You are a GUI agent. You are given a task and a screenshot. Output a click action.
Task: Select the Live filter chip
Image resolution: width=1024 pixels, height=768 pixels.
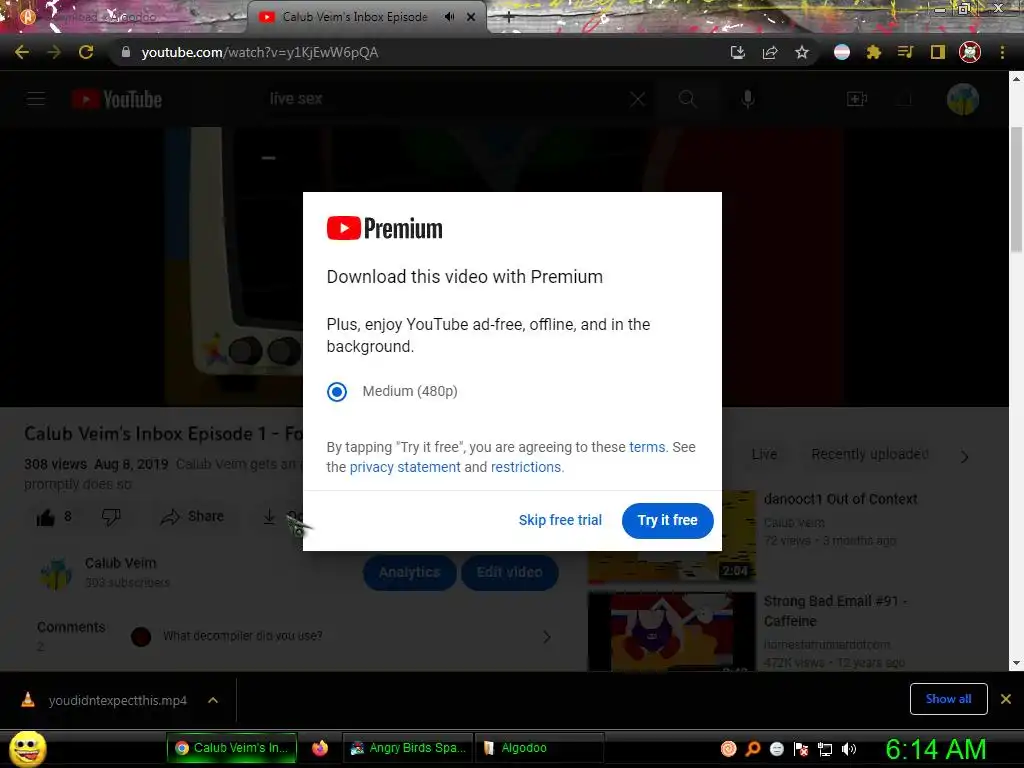764,455
